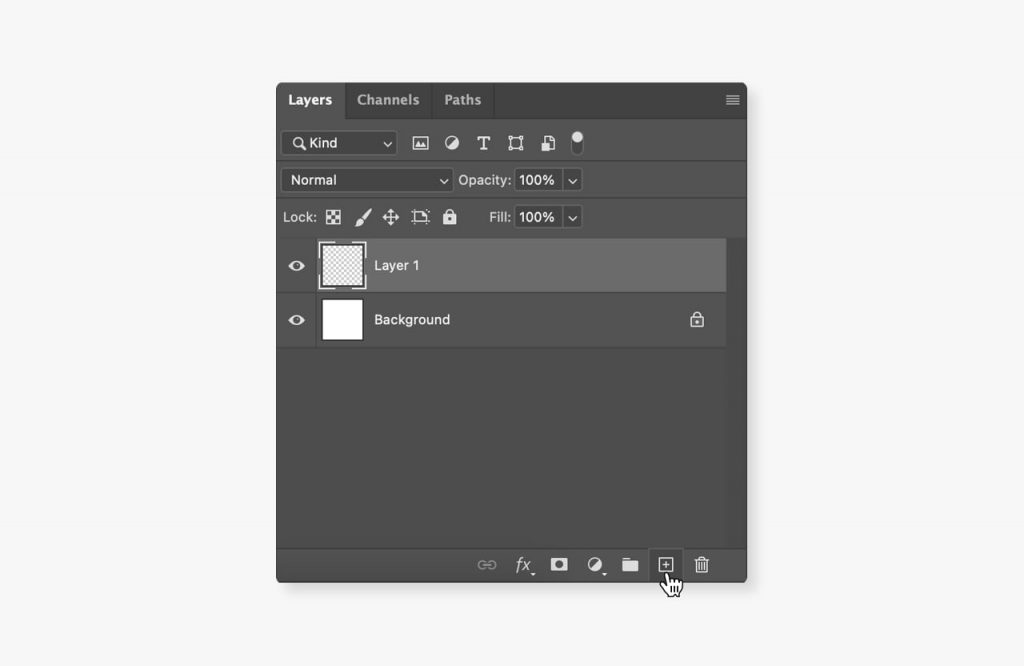This screenshot has width=1024, height=666.
Task: Open the blend mode dropdown
Action: pos(366,180)
